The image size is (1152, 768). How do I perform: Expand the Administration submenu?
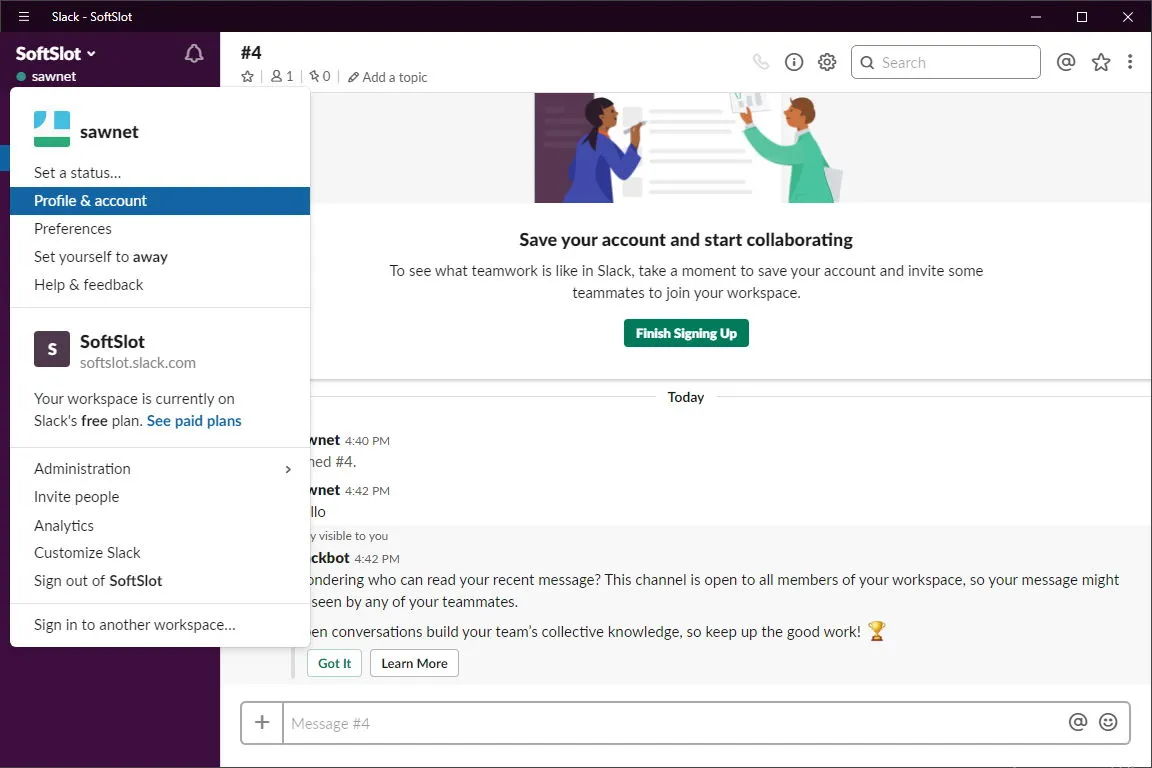pos(160,469)
